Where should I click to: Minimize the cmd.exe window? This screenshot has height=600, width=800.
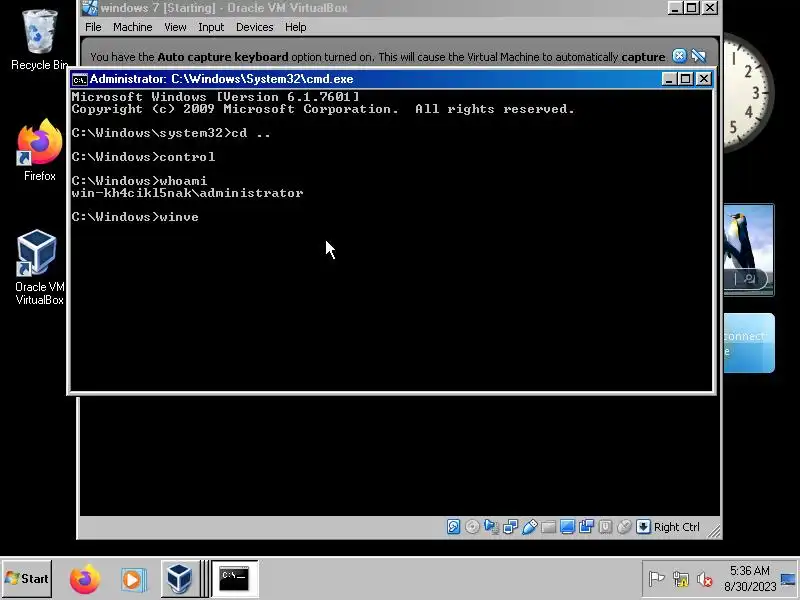669,79
